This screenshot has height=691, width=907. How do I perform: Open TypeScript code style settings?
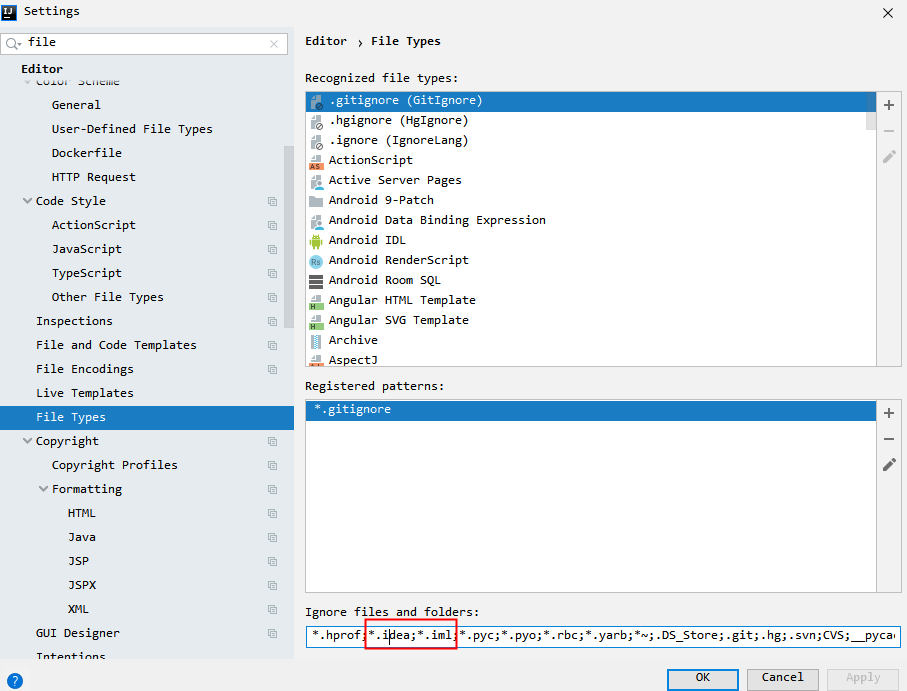coord(87,273)
